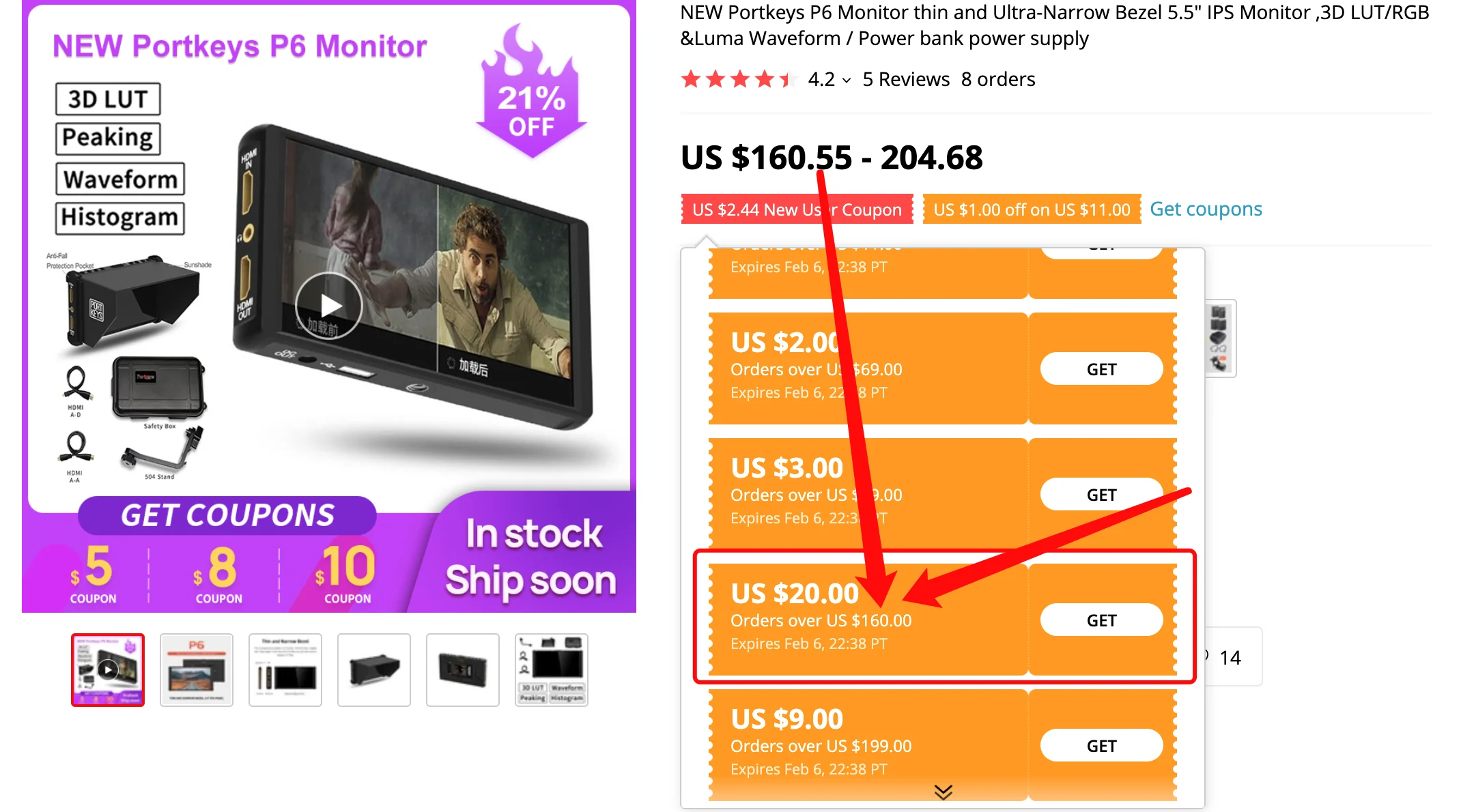Open the accessories and features thumbnail
Screen dimensions: 1461x812
pos(552,669)
